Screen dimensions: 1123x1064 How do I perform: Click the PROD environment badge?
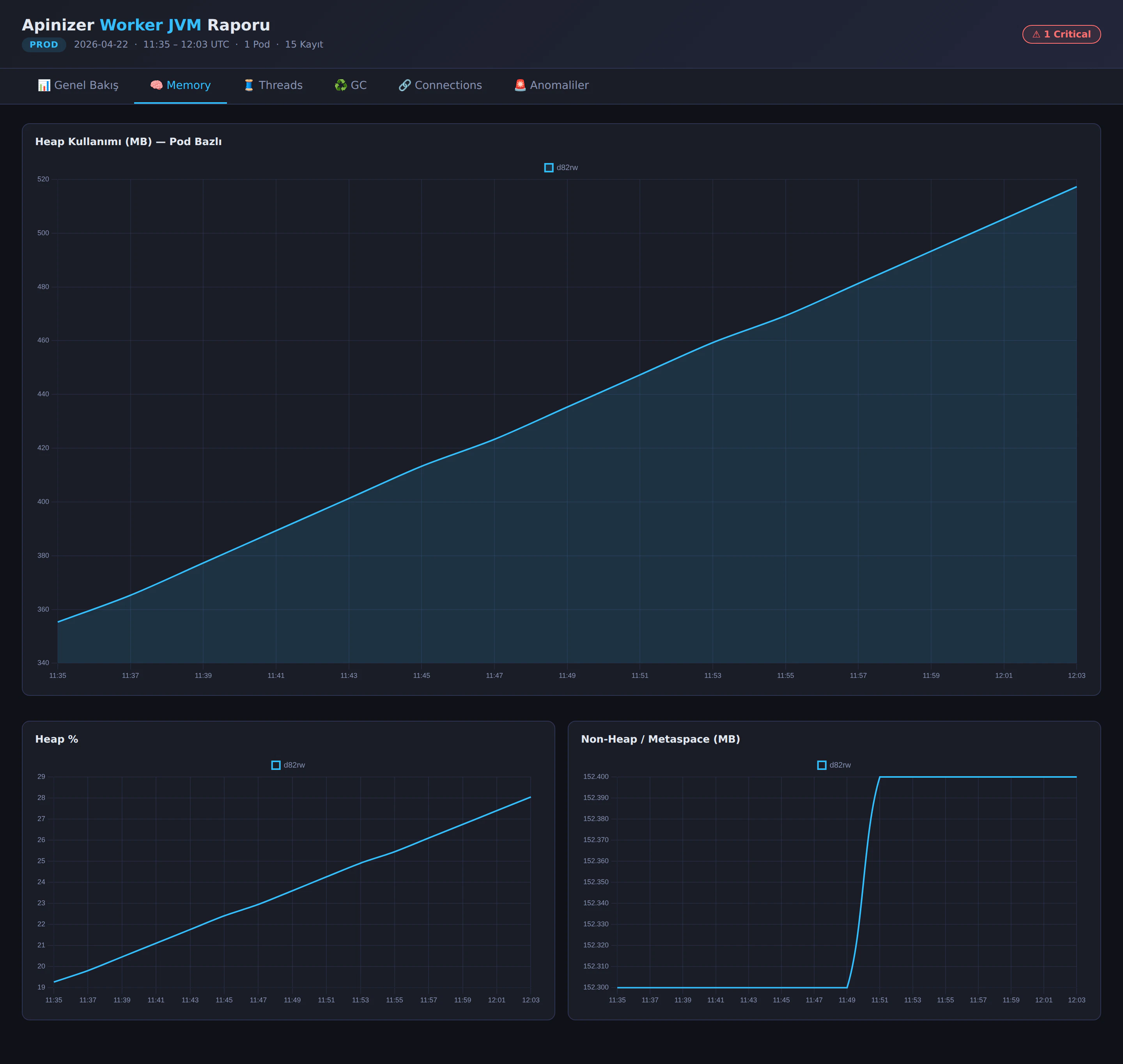point(44,44)
